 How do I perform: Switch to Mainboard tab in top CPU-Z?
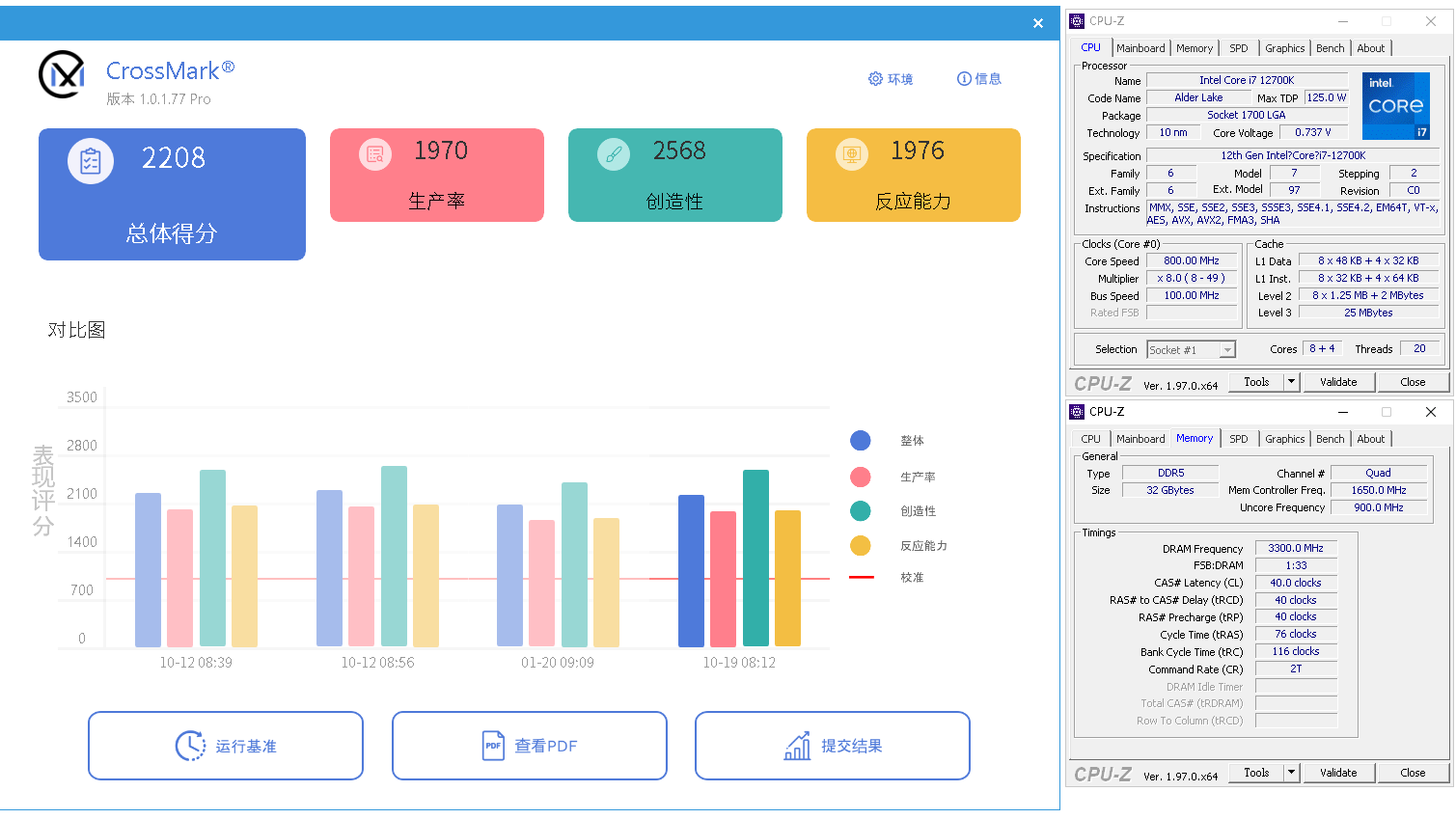[1140, 48]
